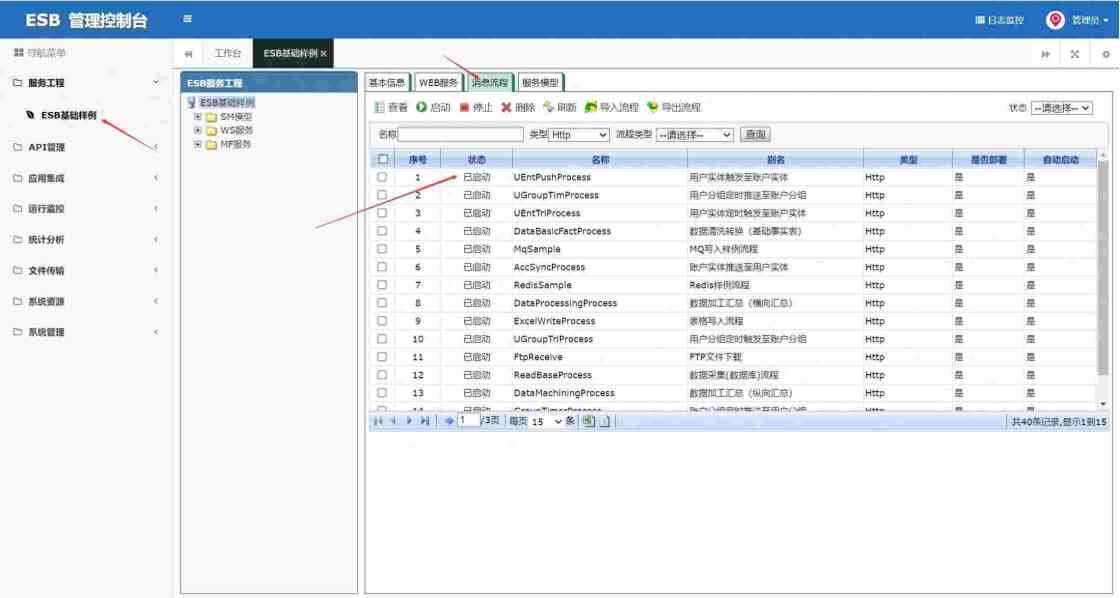Click the page number input in pager
The height and width of the screenshot is (598, 1120).
click(469, 421)
